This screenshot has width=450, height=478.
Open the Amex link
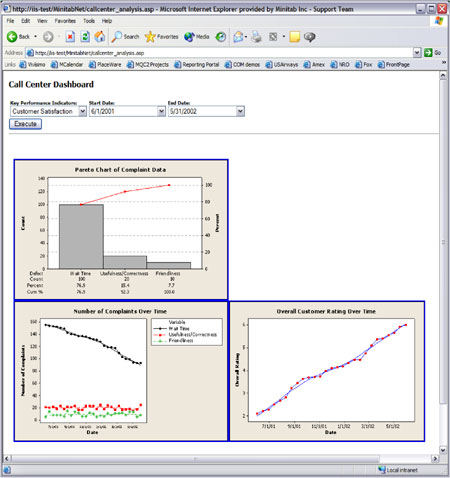coord(314,65)
